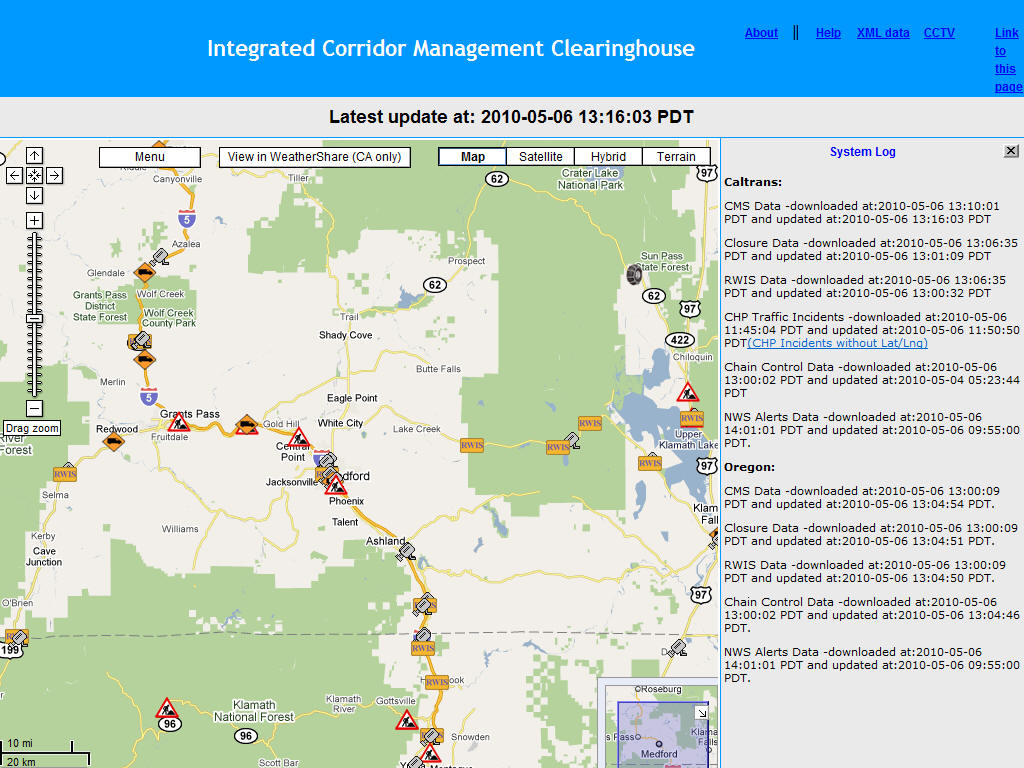The image size is (1024, 768).
Task: Click the roadwork sign on Route 96
Action: coord(167,708)
